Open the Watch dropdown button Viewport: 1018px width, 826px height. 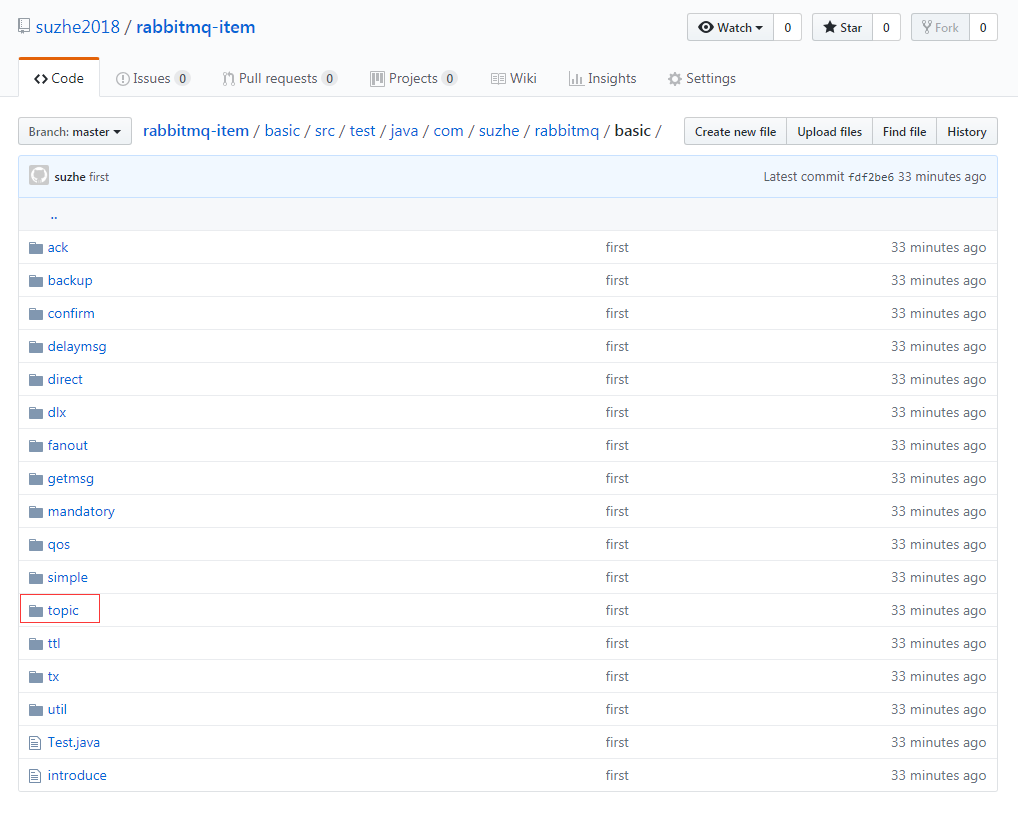730,27
